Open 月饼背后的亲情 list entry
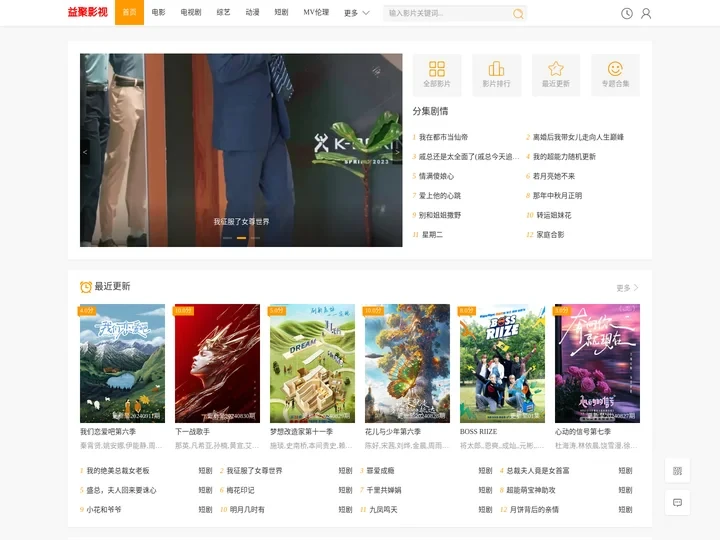This screenshot has height=540, width=720. tap(534, 510)
